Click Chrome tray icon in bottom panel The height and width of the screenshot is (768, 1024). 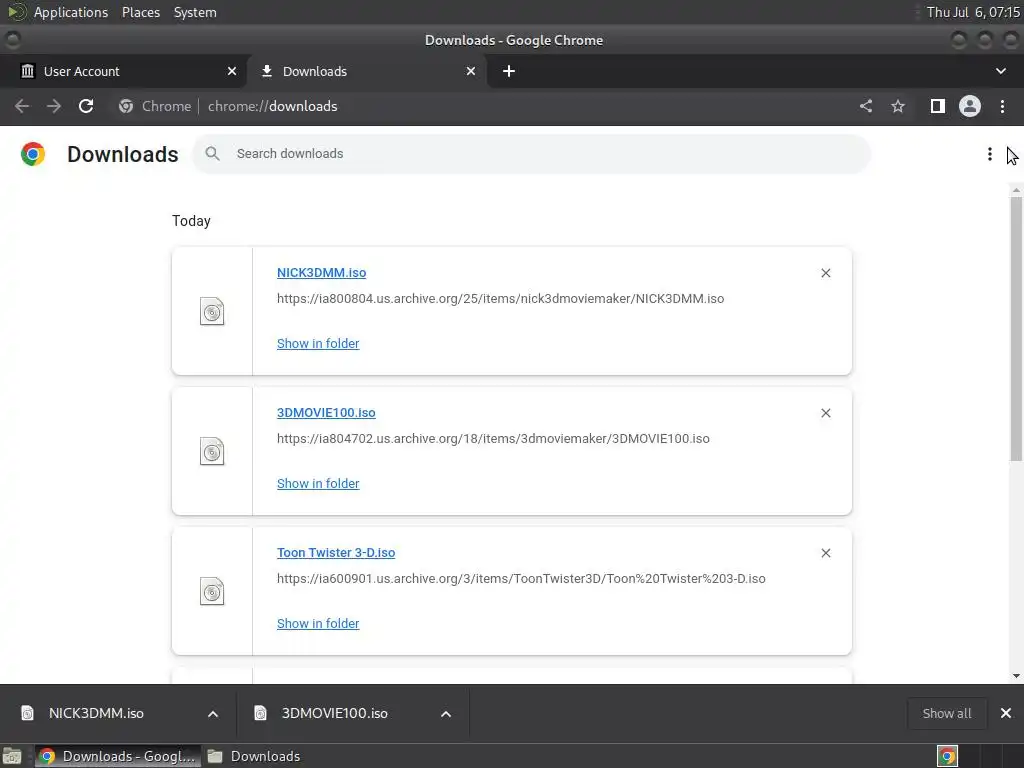[948, 756]
